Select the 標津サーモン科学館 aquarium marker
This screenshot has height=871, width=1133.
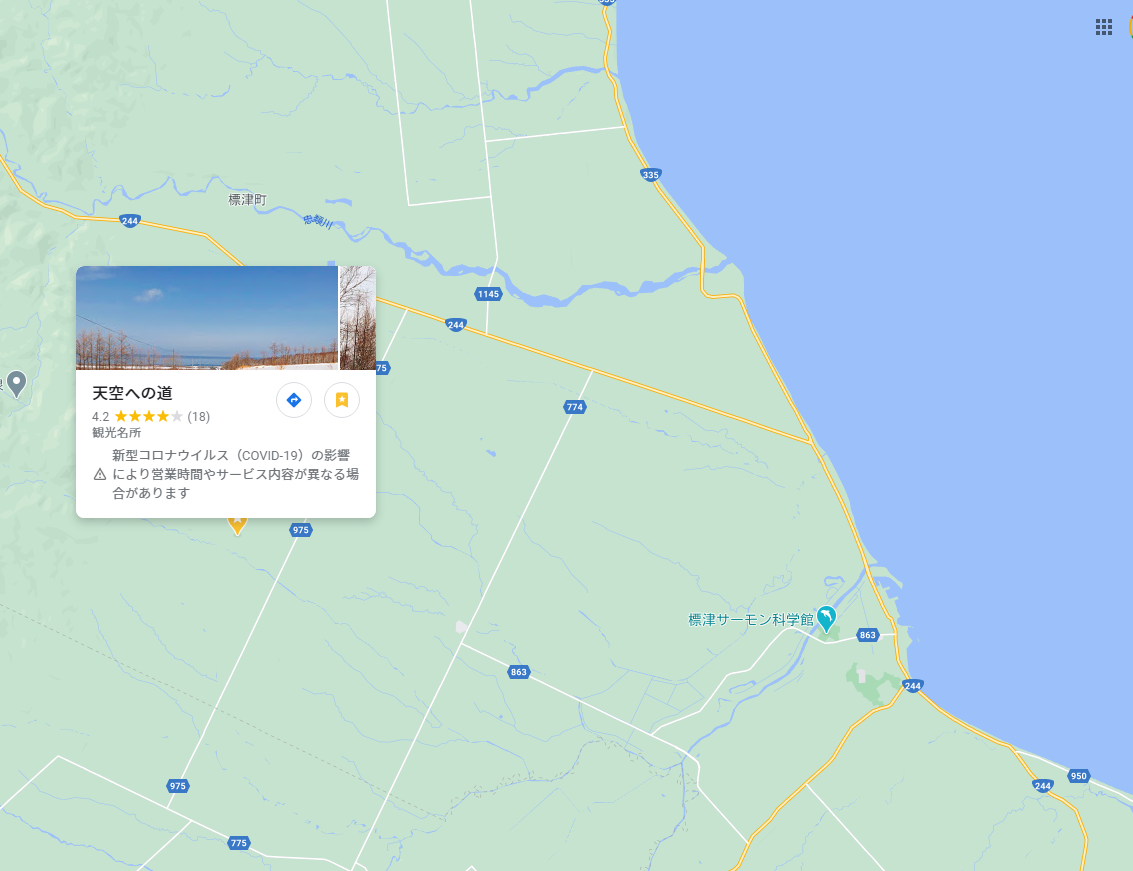pyautogui.click(x=826, y=619)
